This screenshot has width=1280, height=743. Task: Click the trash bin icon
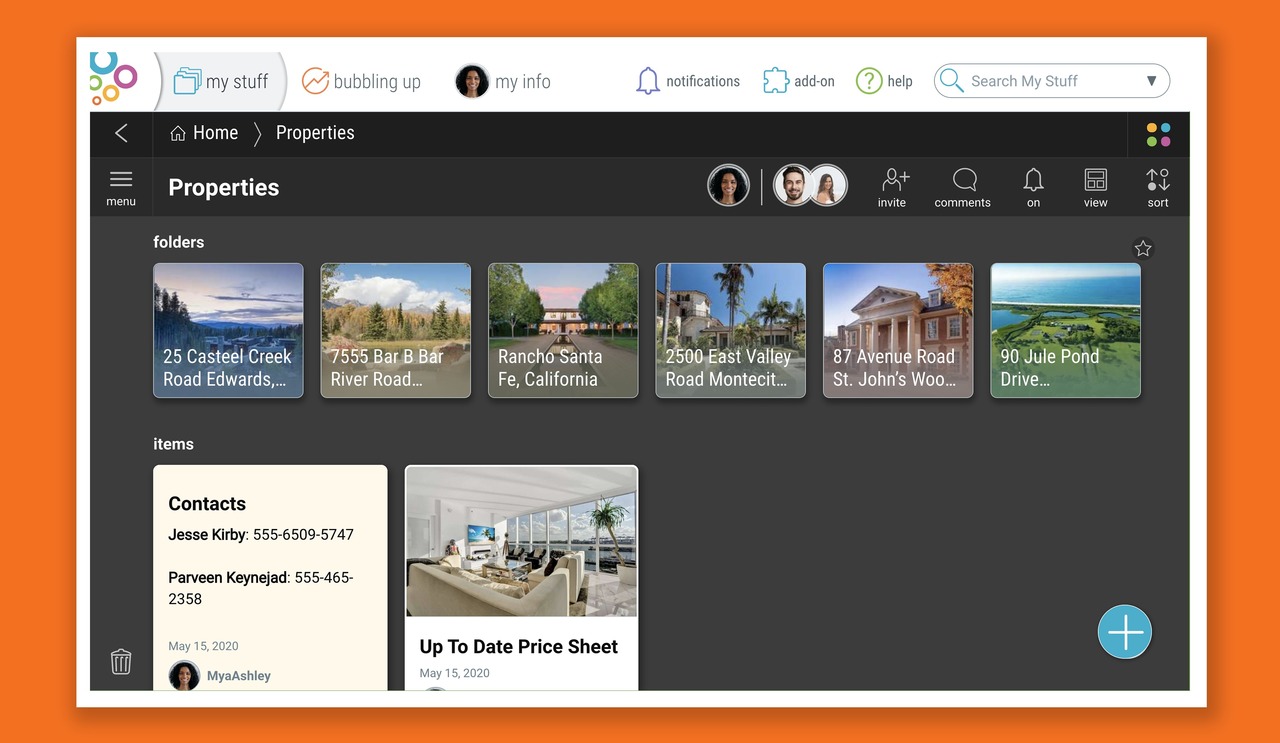click(x=121, y=661)
